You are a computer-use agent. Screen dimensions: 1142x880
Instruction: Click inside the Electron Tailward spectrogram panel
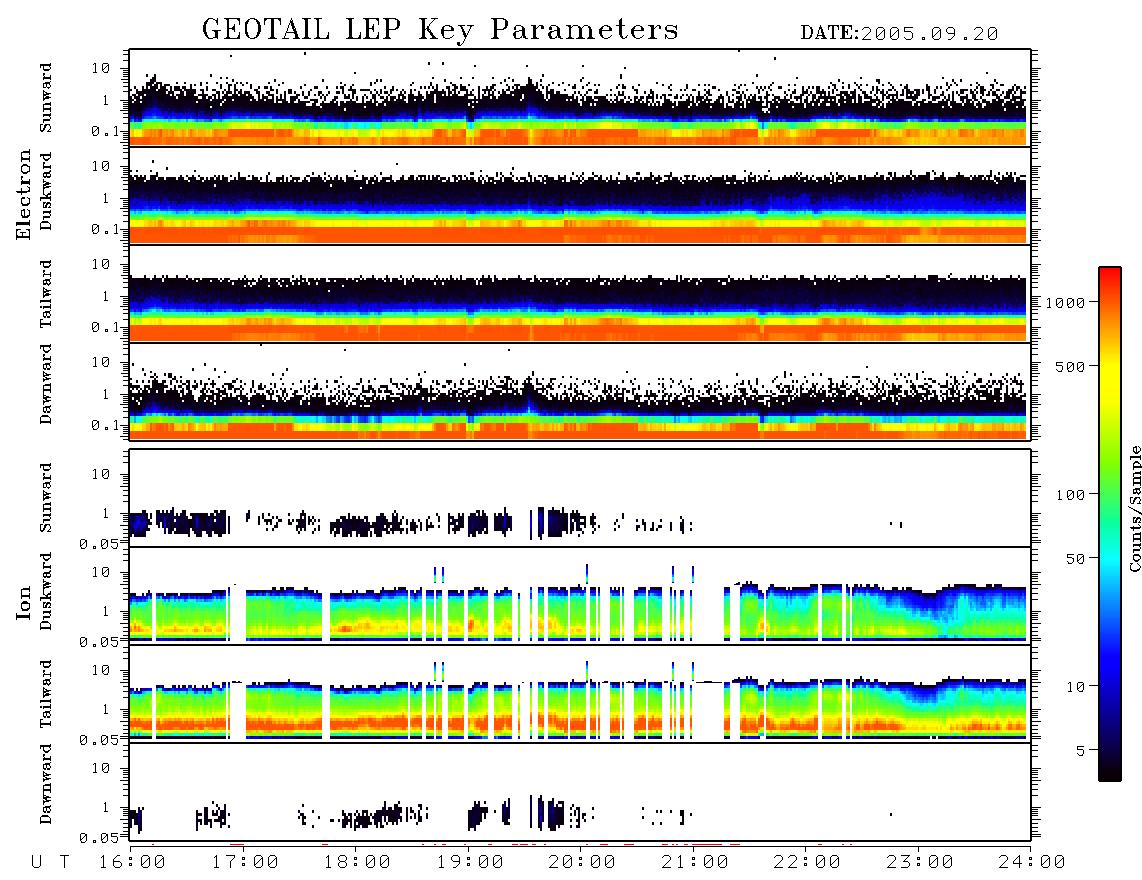(580, 293)
